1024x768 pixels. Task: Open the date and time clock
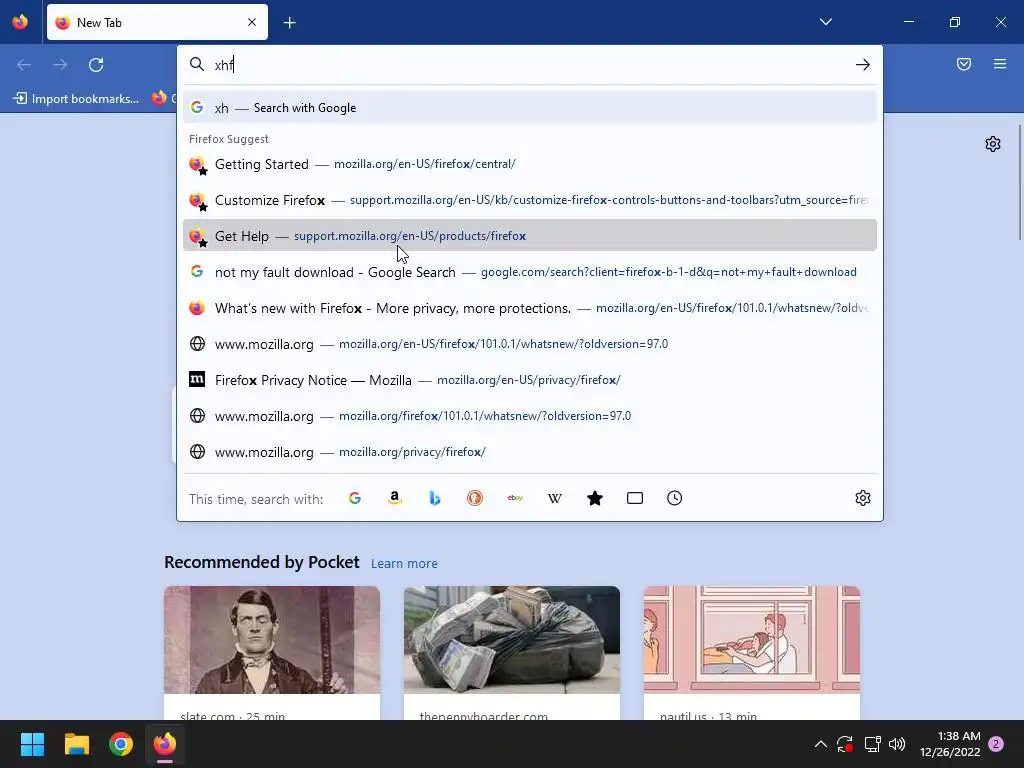[950, 744]
